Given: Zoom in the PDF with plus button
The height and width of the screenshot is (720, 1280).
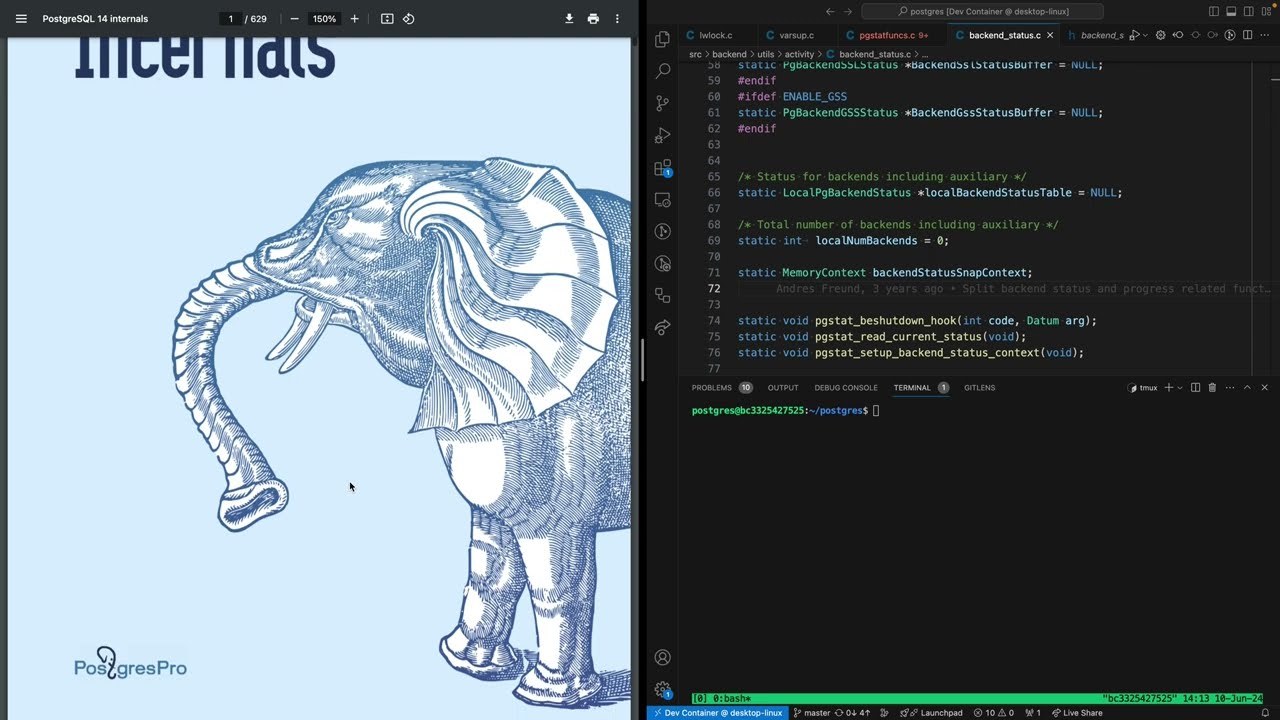Looking at the screenshot, I should click(x=354, y=18).
